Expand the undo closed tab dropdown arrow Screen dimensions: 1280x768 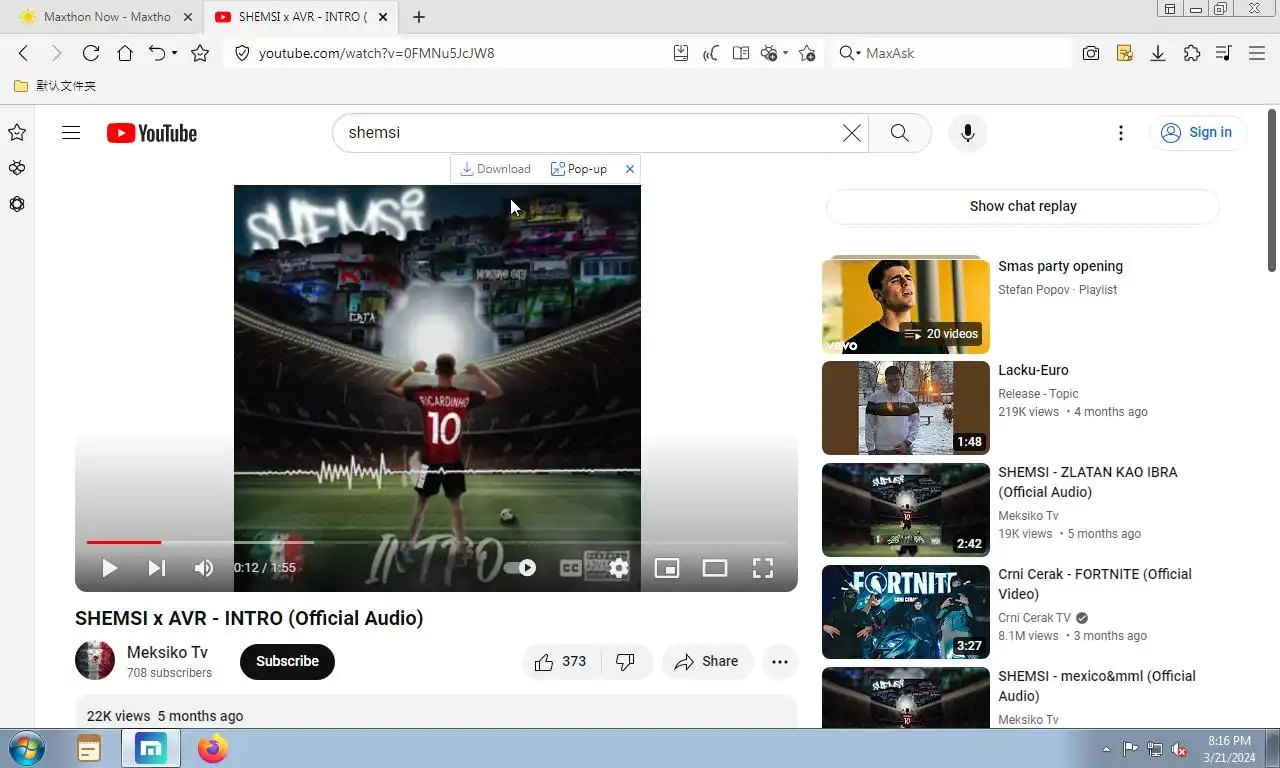[x=174, y=53]
